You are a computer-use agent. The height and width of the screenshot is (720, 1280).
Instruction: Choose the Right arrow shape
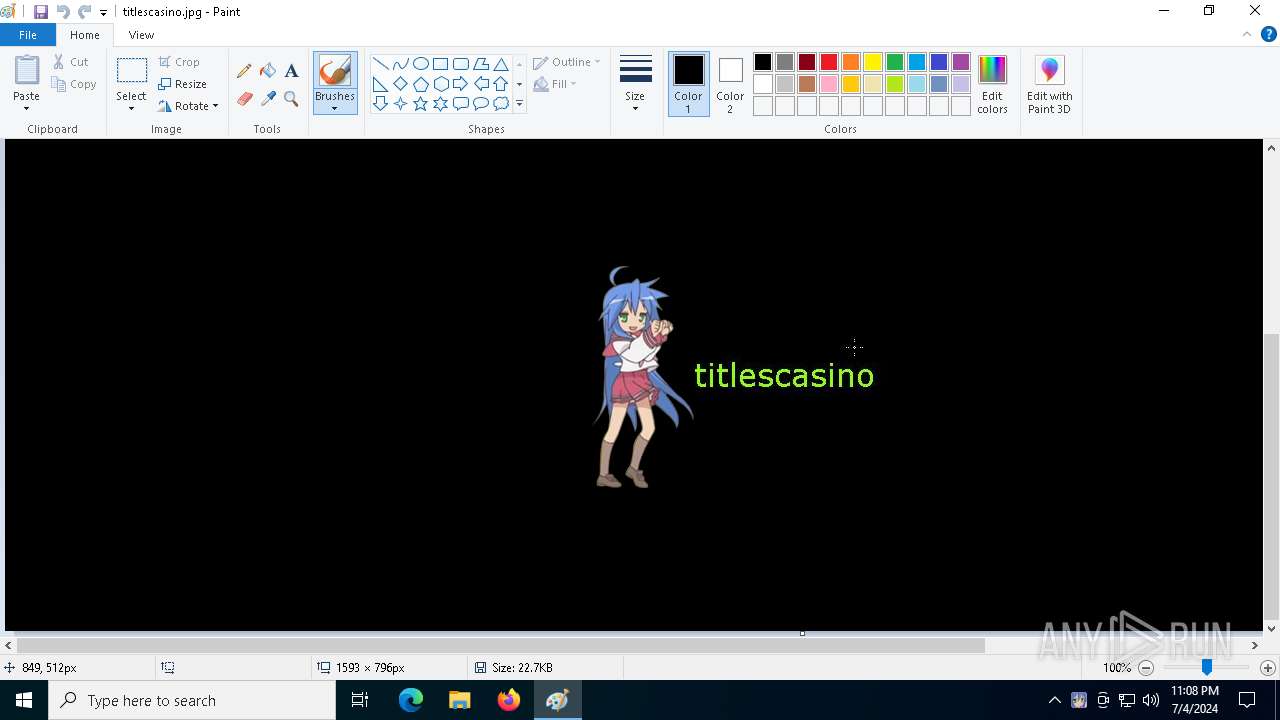pos(460,84)
